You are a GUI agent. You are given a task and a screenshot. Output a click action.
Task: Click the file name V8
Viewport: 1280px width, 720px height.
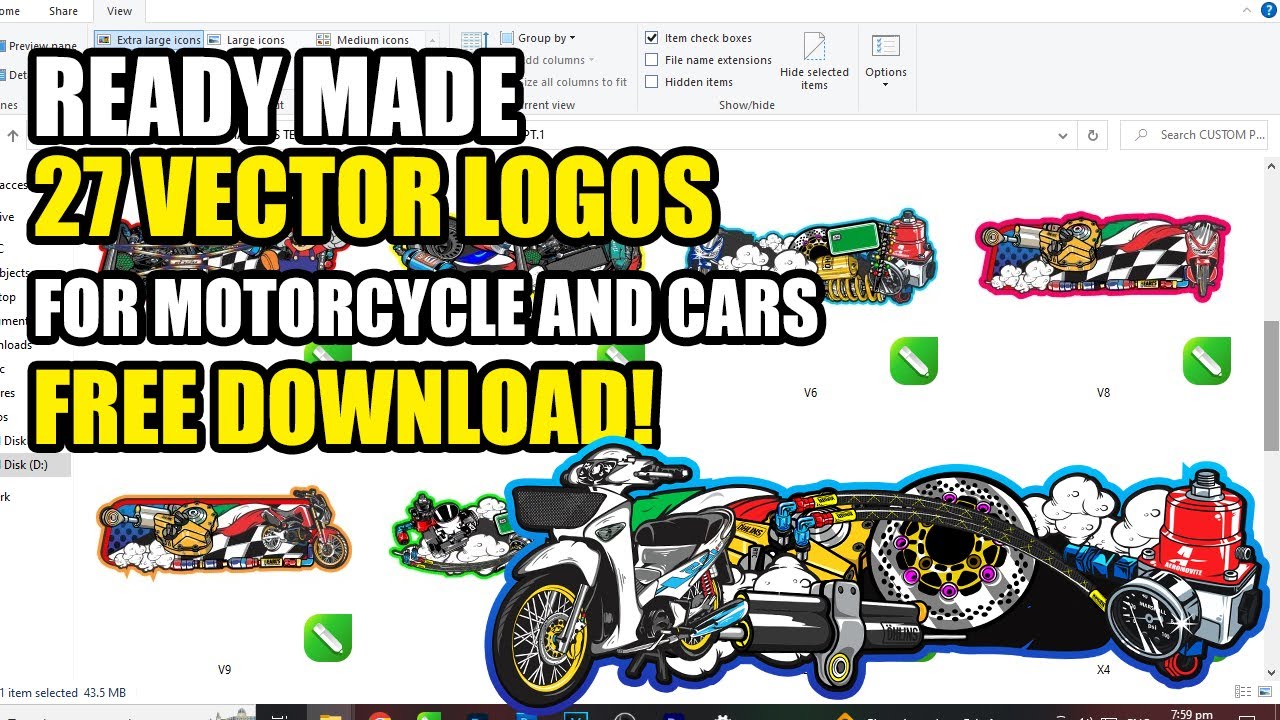pyautogui.click(x=1103, y=393)
